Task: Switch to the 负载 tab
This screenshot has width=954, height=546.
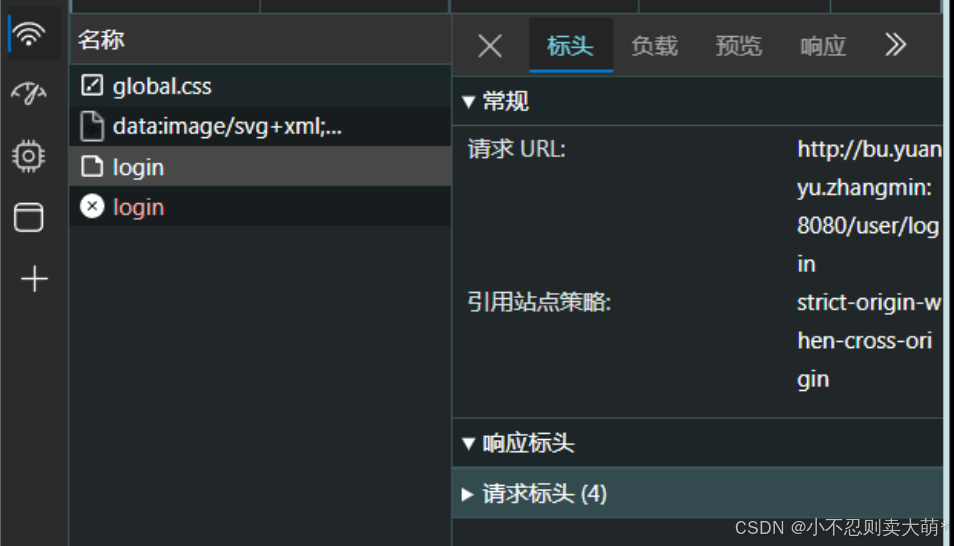Action: click(x=655, y=46)
